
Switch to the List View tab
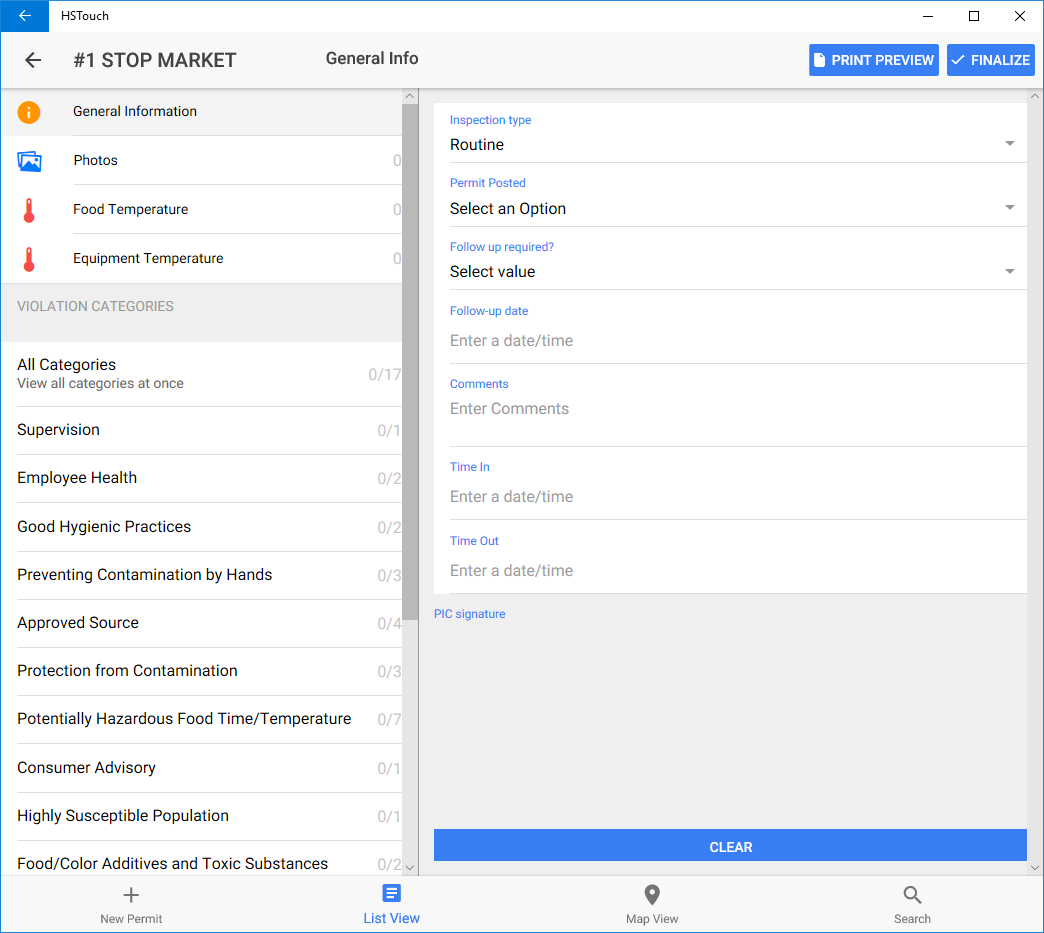392,904
